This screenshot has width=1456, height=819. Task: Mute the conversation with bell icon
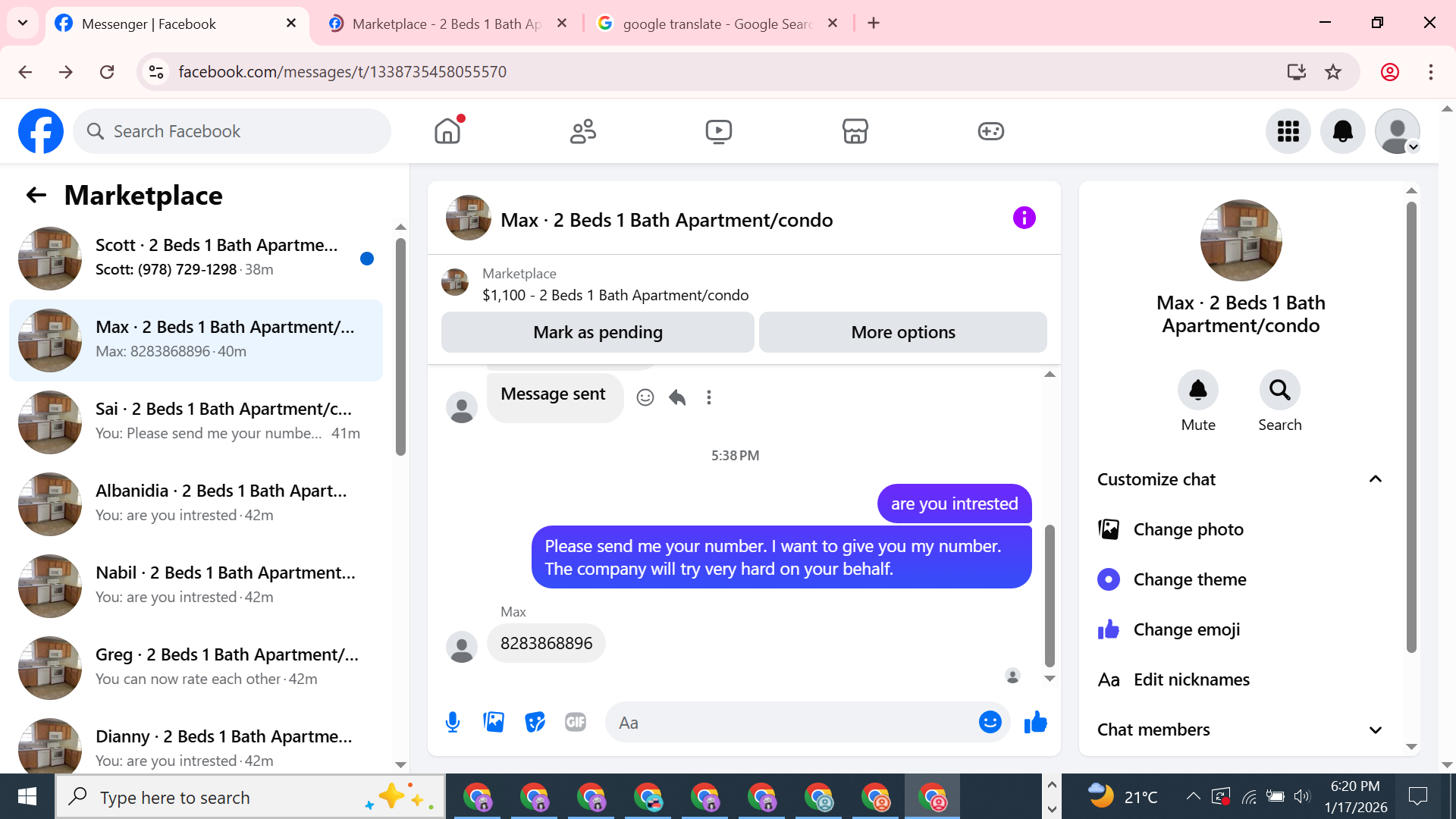tap(1197, 390)
